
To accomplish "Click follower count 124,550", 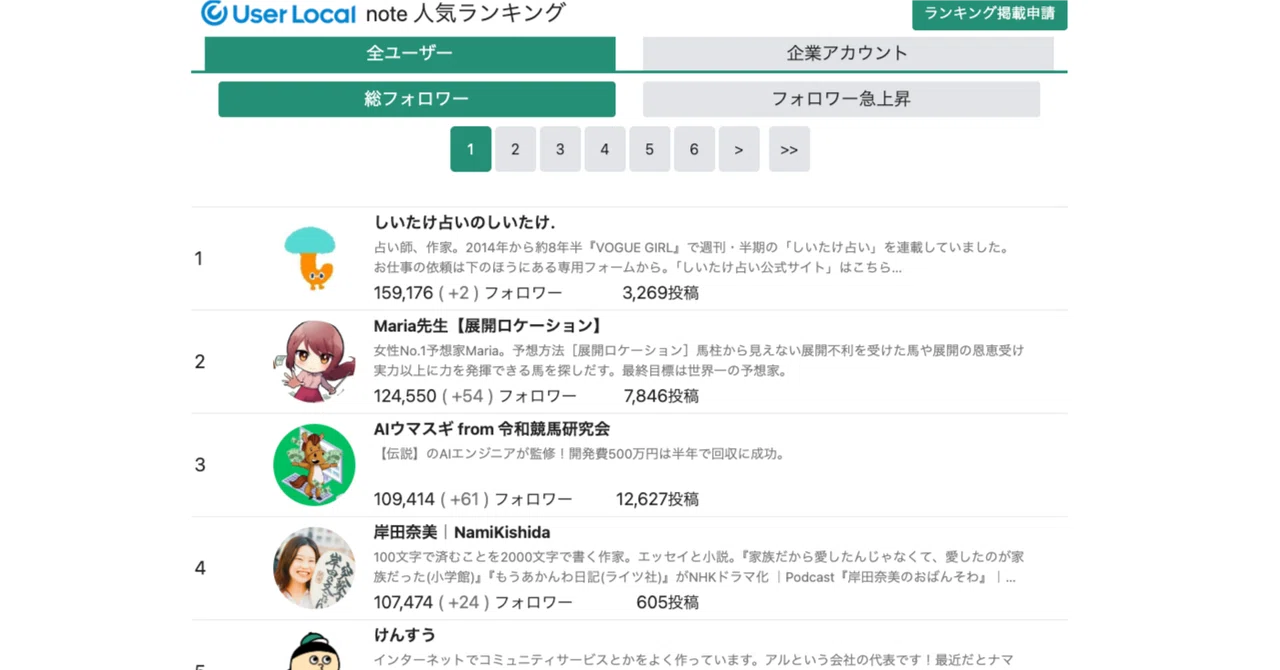I will (x=405, y=396).
